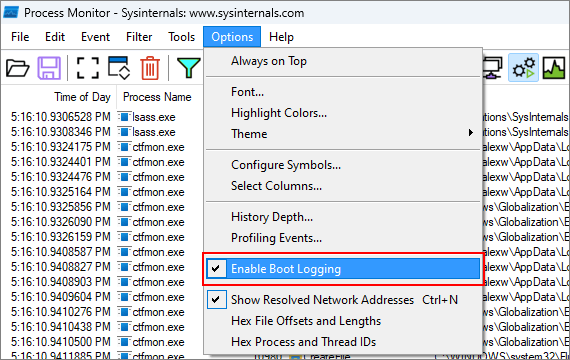Click the Open folder toolbar icon
Viewport: 570px width, 360px height.
point(17,68)
